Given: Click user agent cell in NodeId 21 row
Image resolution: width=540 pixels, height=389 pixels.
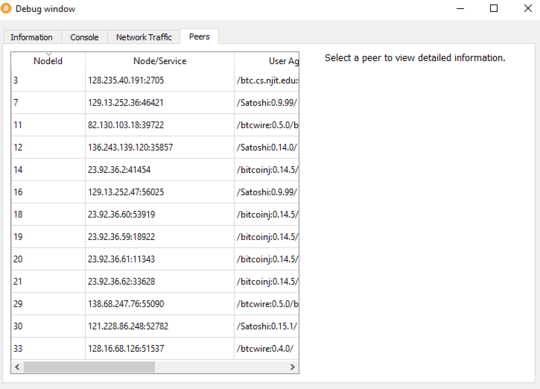Looking at the screenshot, I should (x=267, y=282).
